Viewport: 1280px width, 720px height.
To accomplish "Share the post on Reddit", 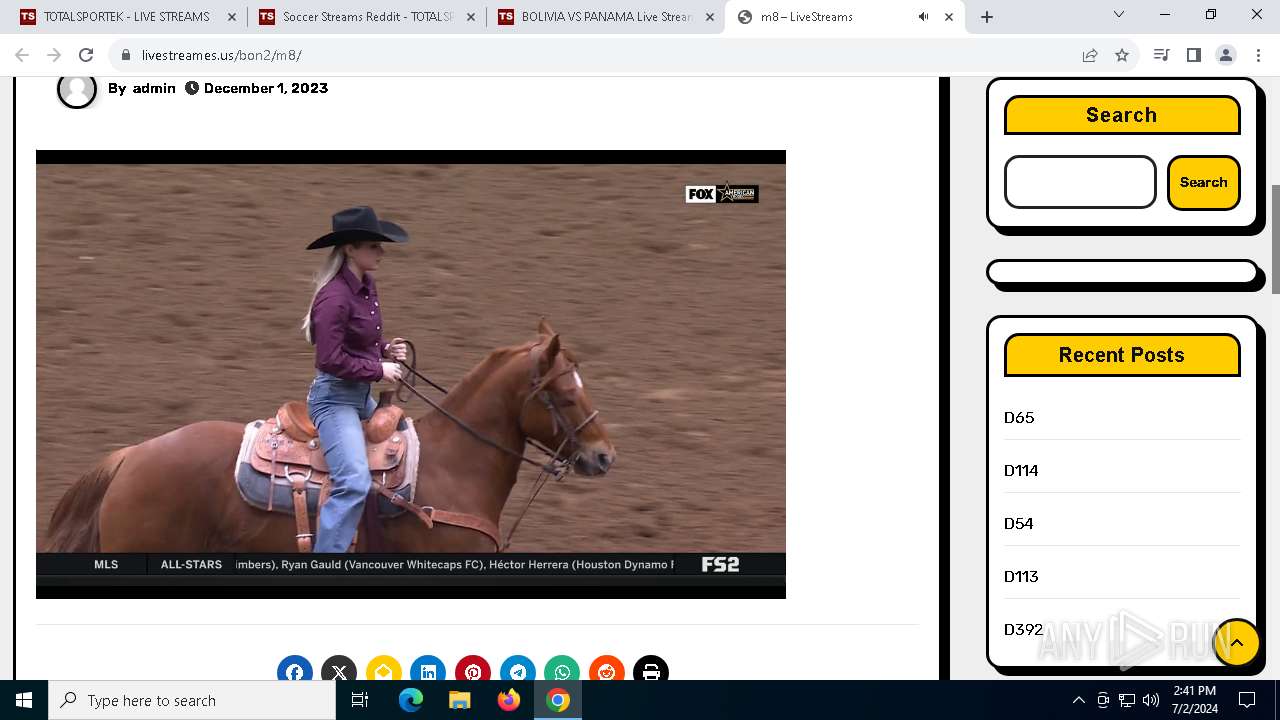I will [607, 668].
